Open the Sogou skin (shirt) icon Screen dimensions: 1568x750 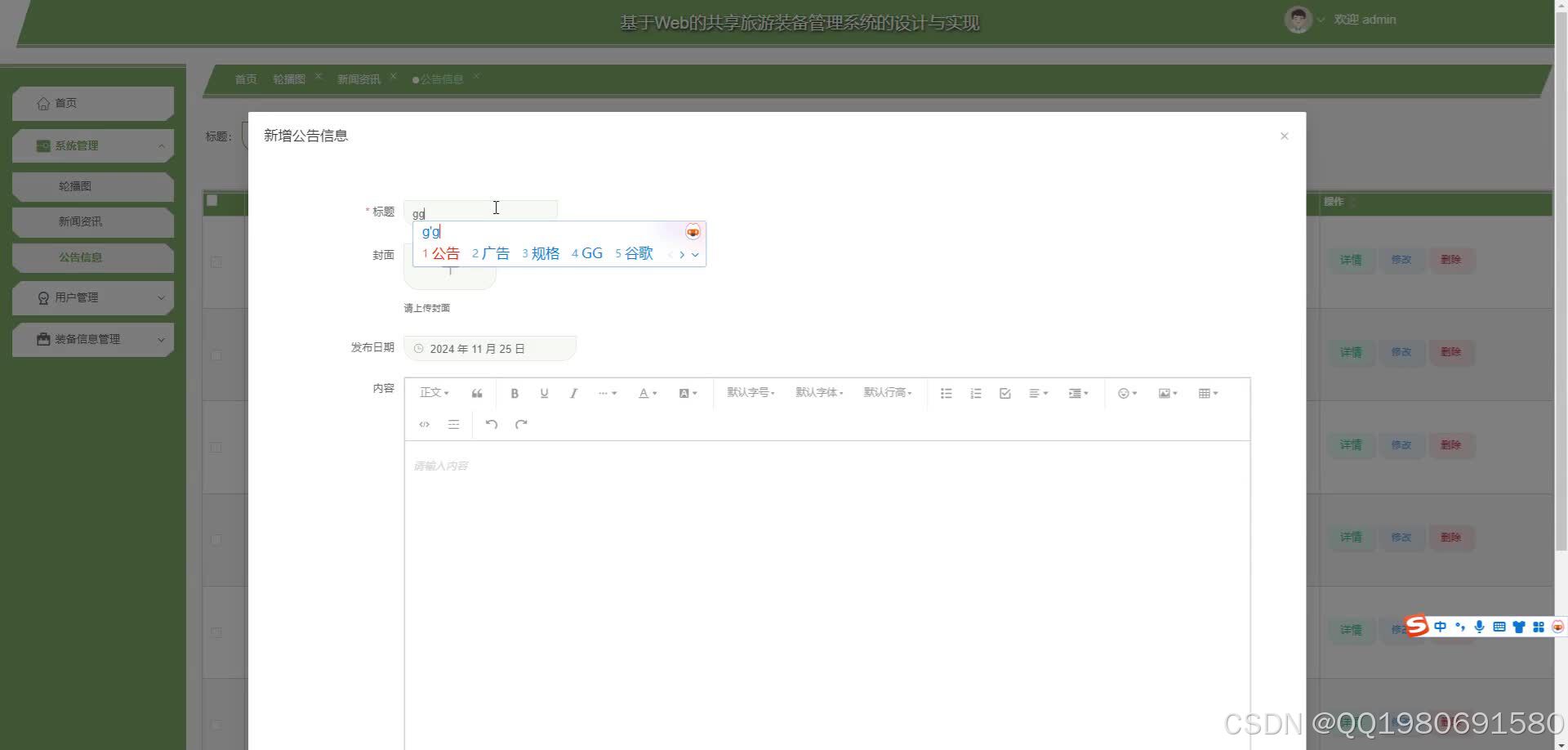1518,627
